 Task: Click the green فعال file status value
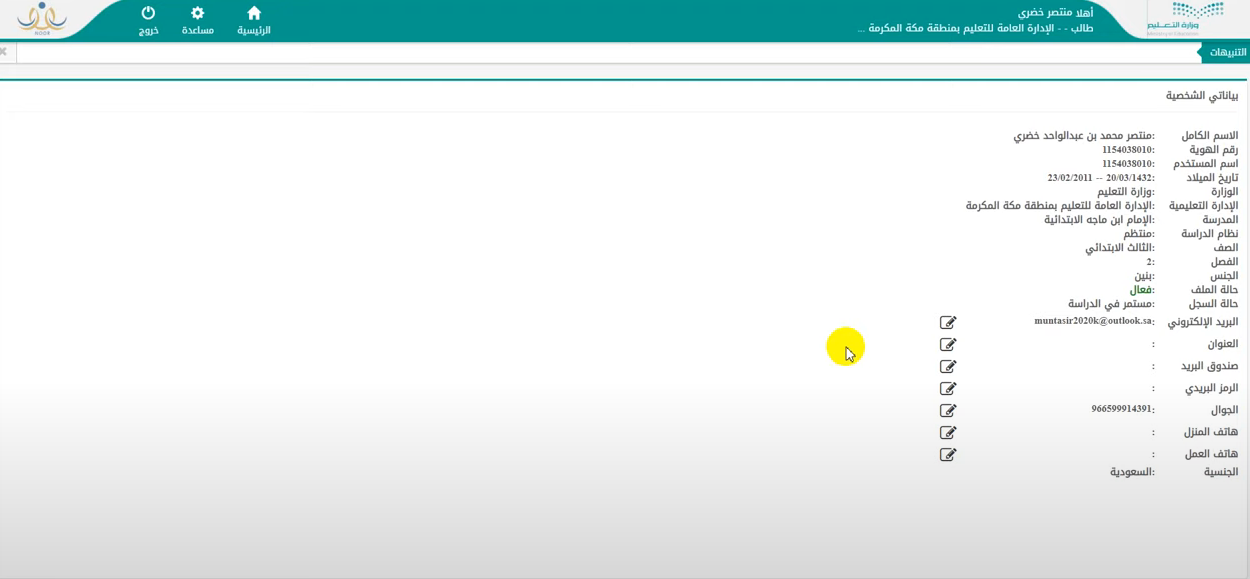pos(1141,290)
